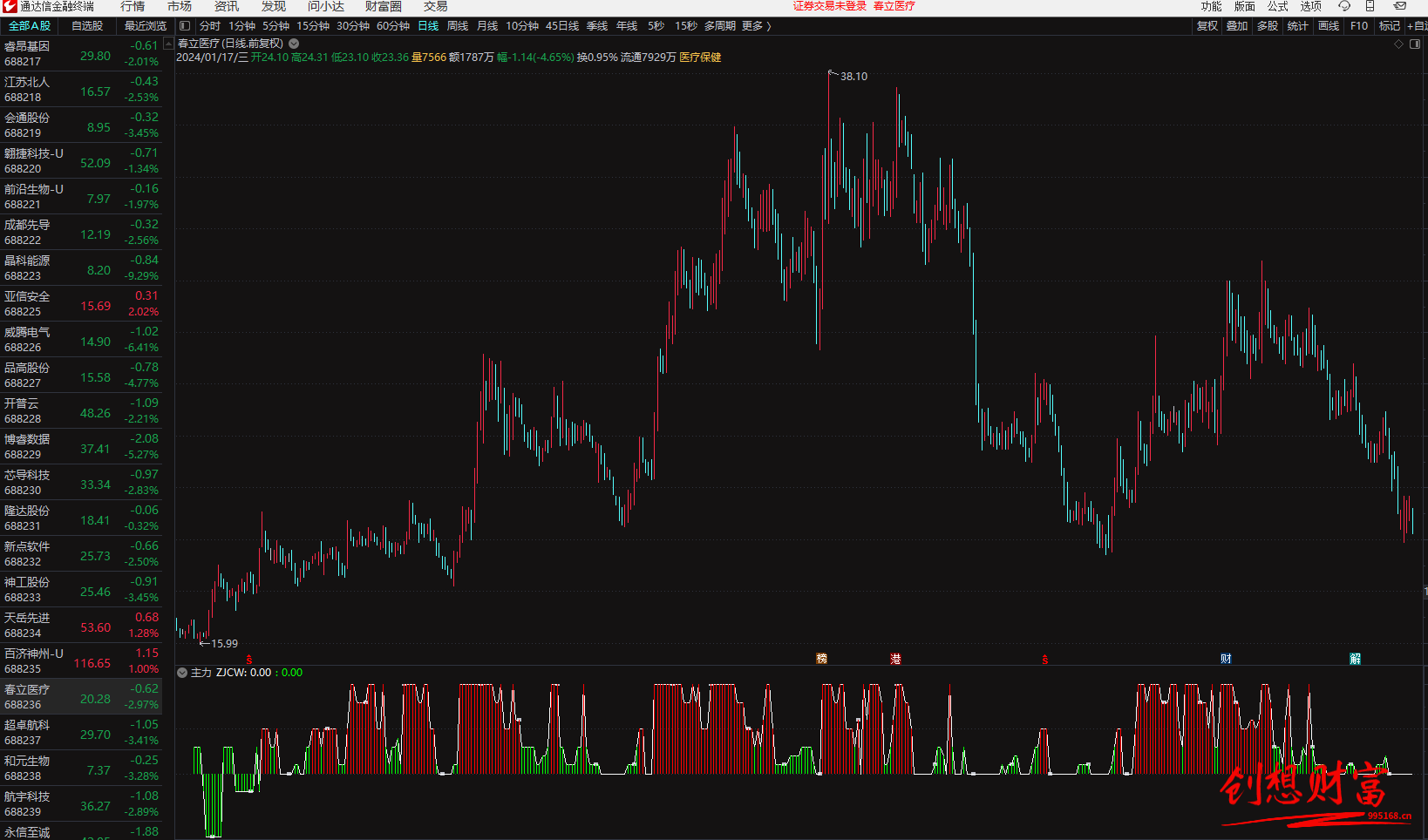Image resolution: width=1428 pixels, height=840 pixels.
Task: Click the 通达信 app logo icon
Action: [x=9, y=6]
